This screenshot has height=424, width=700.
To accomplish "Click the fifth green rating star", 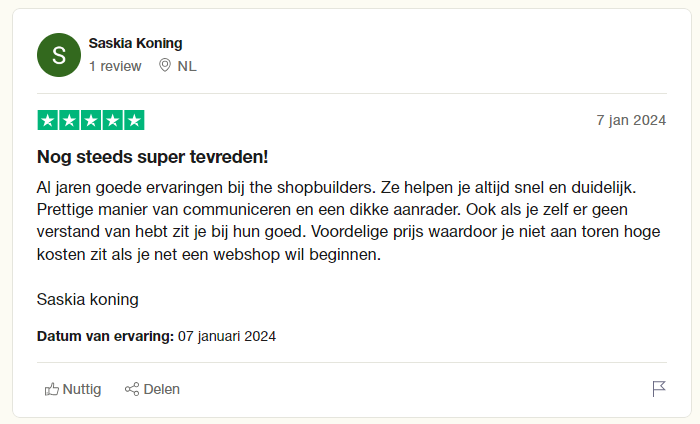I will coord(135,120).
